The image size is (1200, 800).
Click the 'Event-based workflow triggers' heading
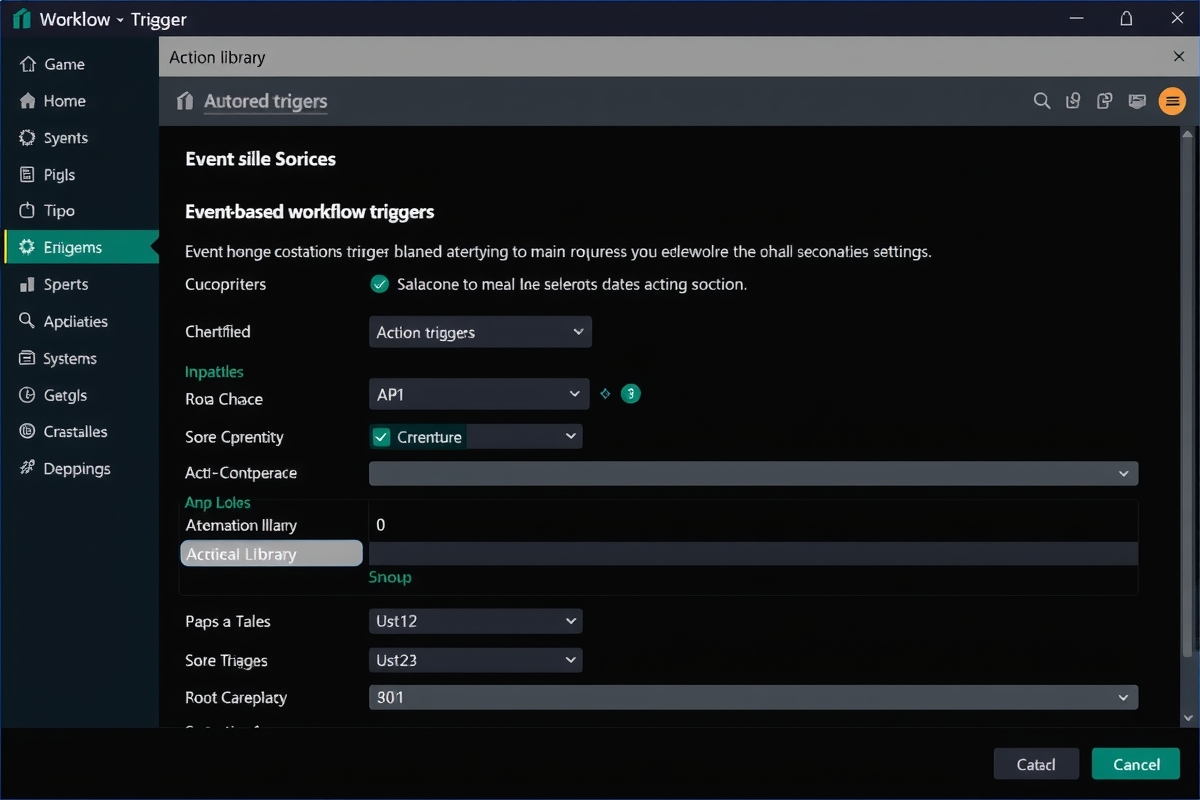310,212
